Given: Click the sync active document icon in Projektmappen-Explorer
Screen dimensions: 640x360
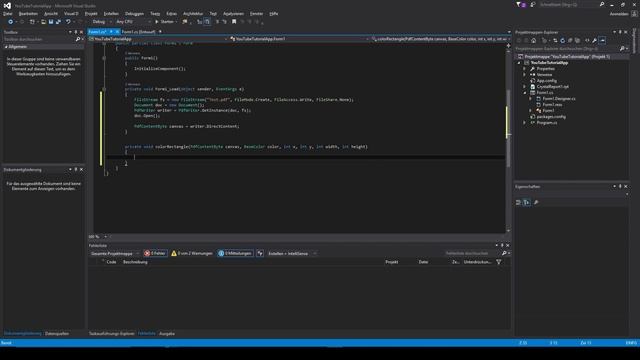Looking at the screenshot, I should (555, 40).
